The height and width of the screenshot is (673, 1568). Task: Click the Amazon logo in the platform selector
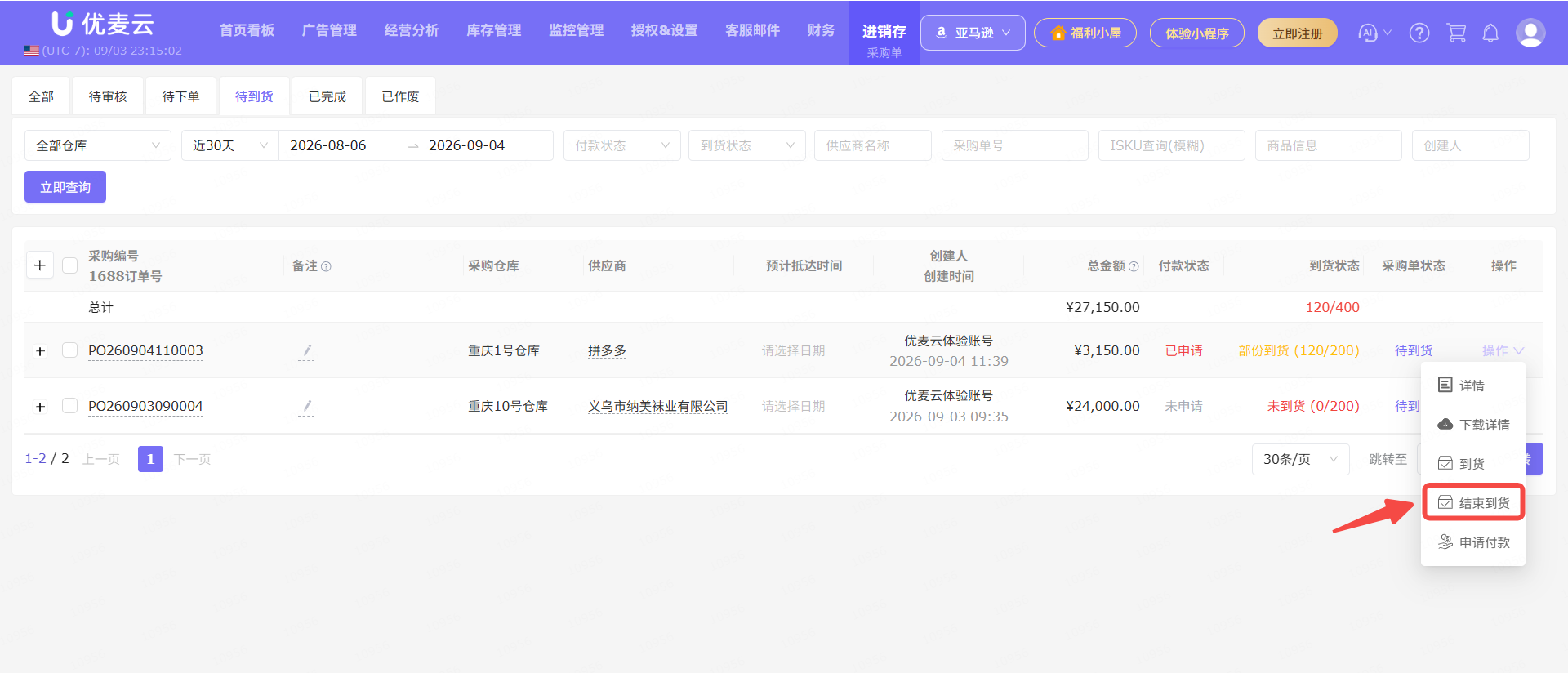click(x=942, y=33)
